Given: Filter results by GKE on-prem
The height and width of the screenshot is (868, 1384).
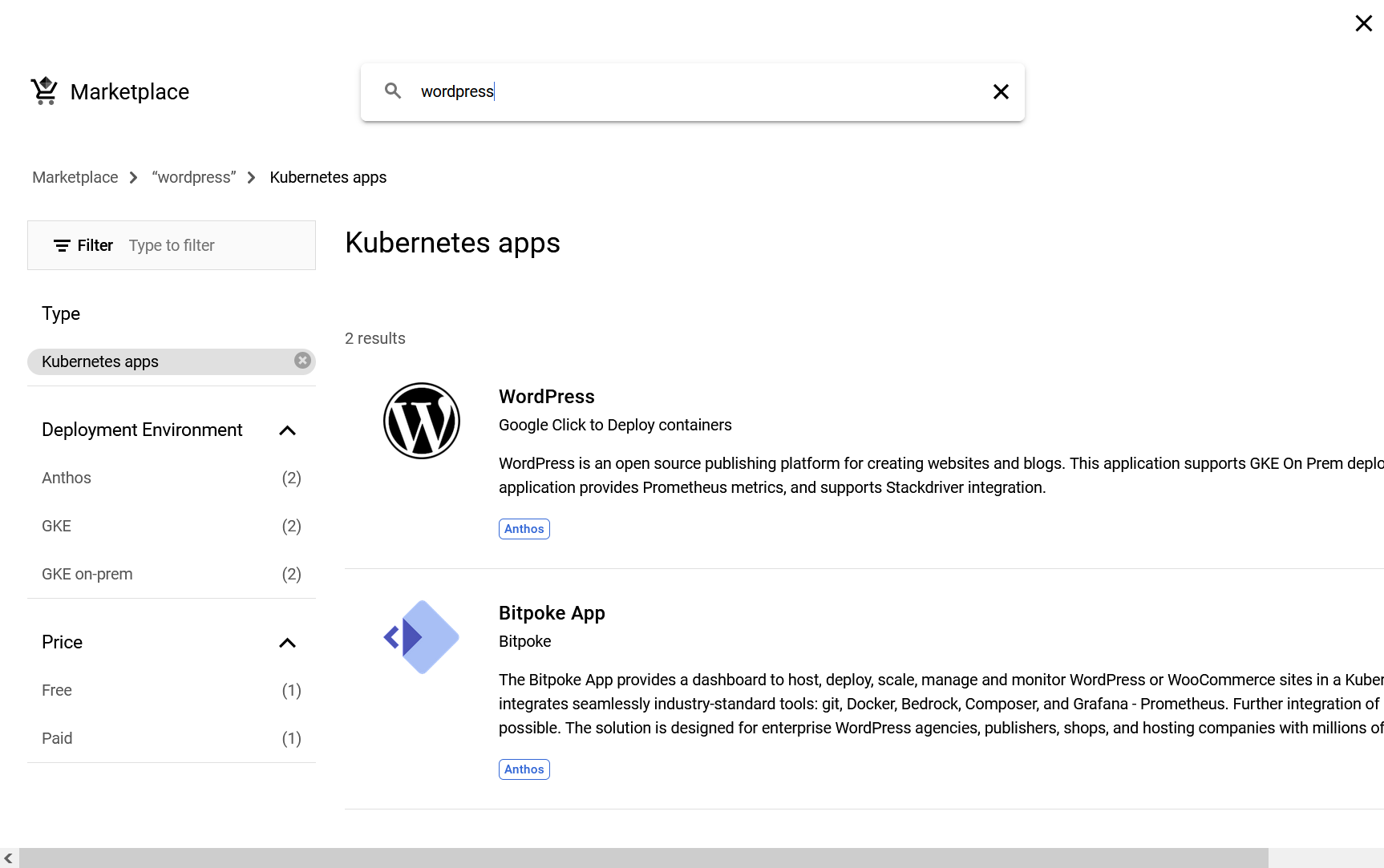Looking at the screenshot, I should [x=87, y=574].
